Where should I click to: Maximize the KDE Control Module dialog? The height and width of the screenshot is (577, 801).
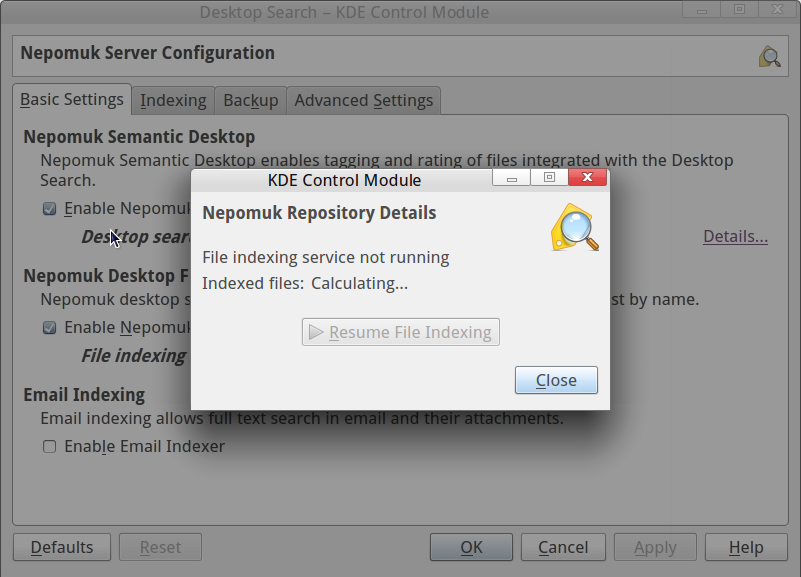click(549, 178)
